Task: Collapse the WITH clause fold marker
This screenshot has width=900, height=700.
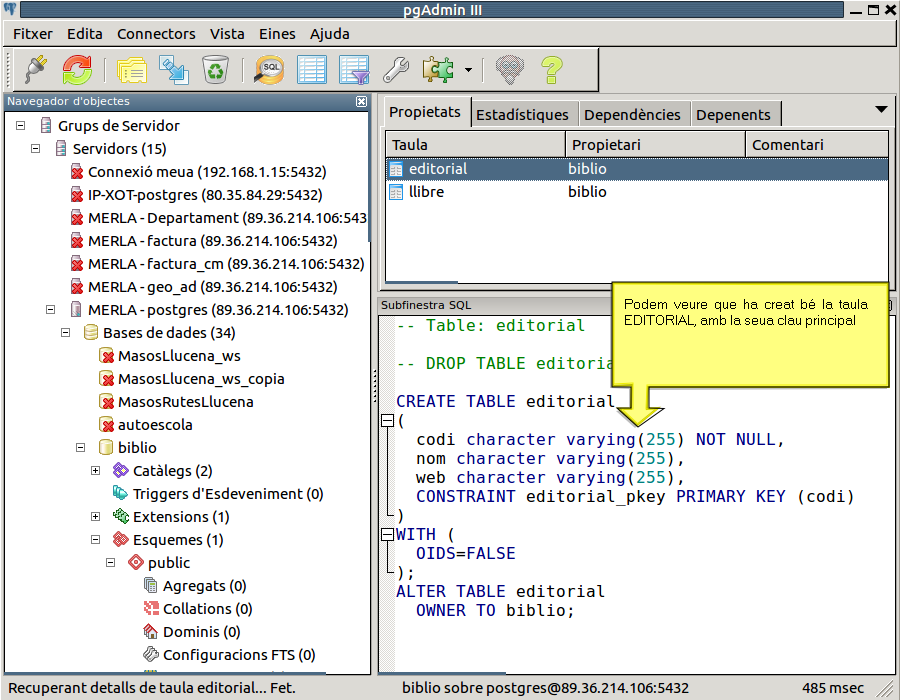Action: pos(387,534)
